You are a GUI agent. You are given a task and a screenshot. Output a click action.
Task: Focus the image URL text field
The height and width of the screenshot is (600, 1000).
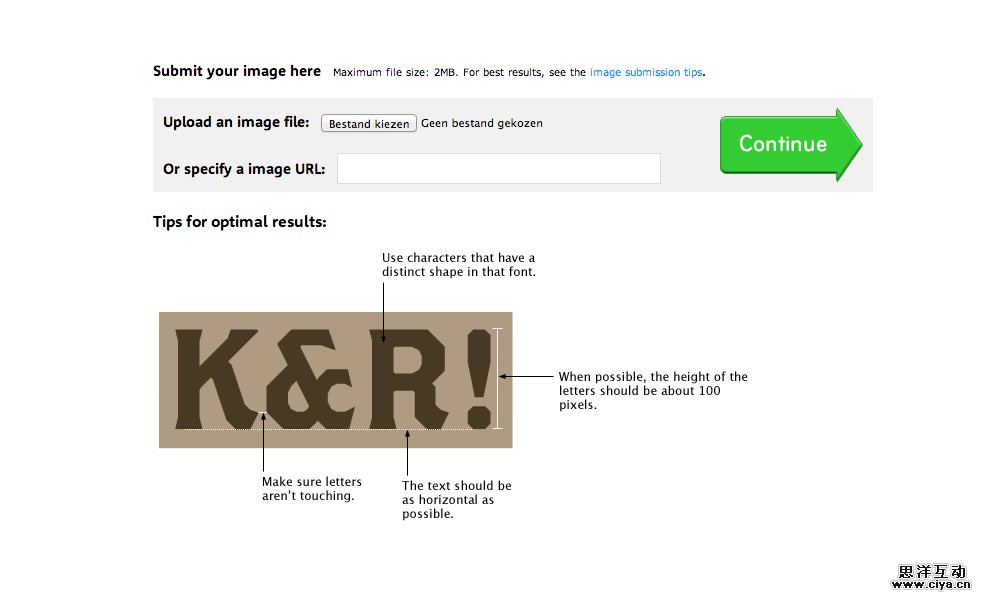click(498, 169)
